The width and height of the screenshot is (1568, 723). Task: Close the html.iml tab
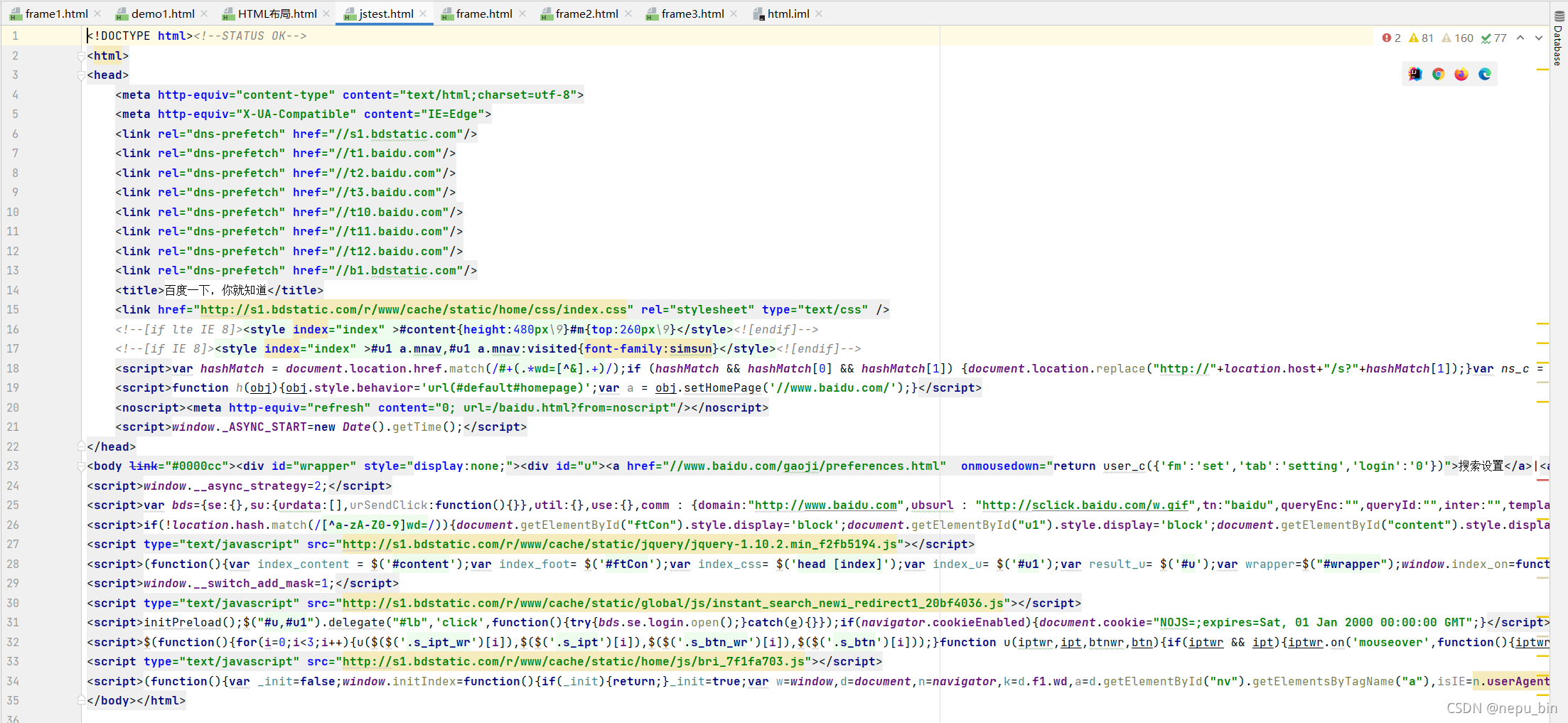[x=819, y=14]
